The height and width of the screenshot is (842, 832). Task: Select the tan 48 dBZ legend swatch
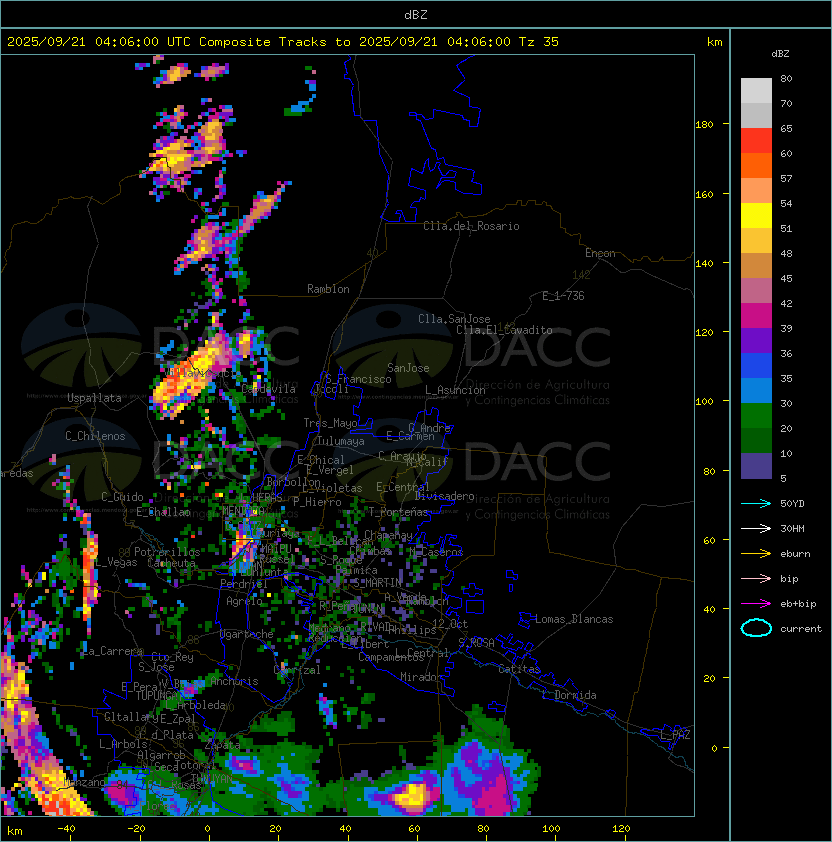coord(756,266)
